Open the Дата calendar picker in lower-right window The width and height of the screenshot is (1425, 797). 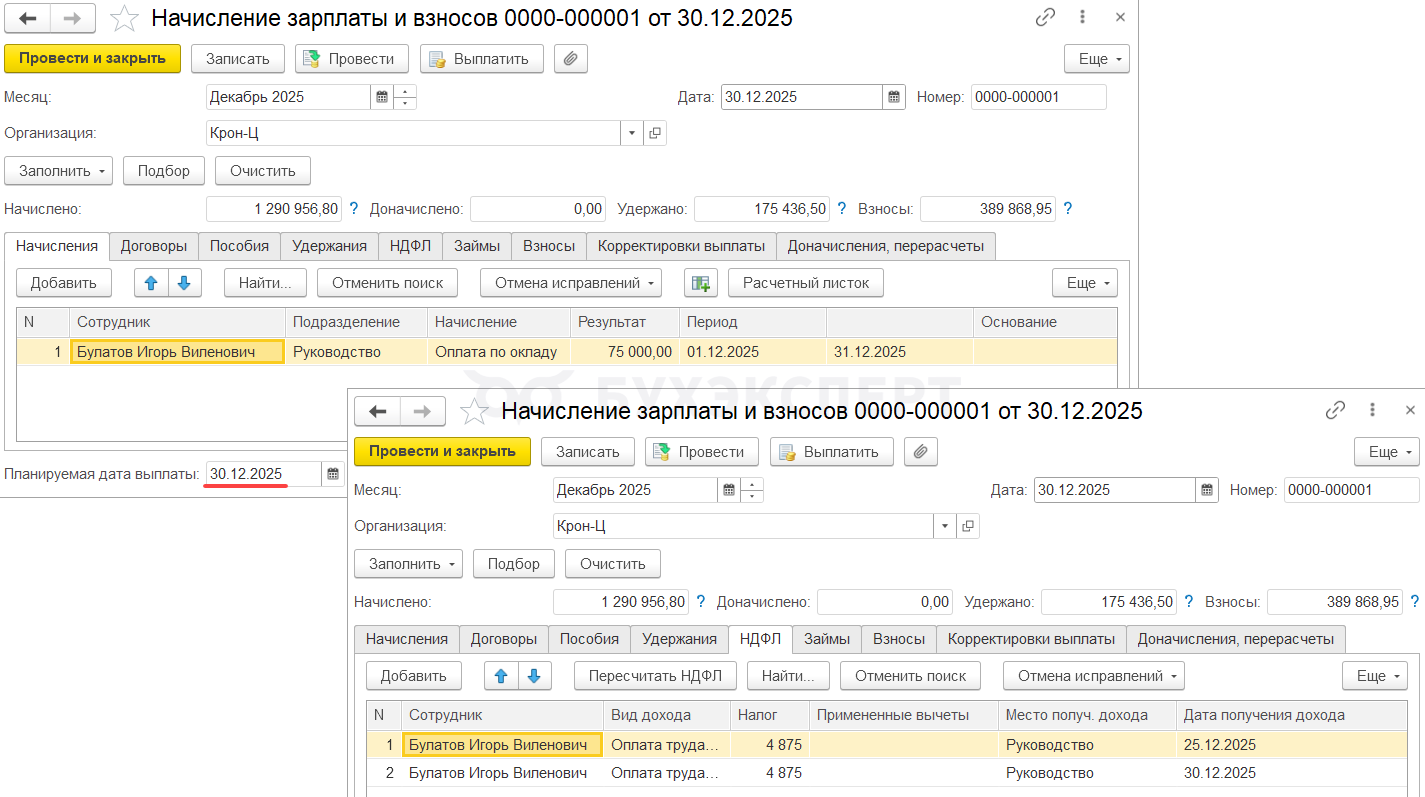pyautogui.click(x=1208, y=490)
